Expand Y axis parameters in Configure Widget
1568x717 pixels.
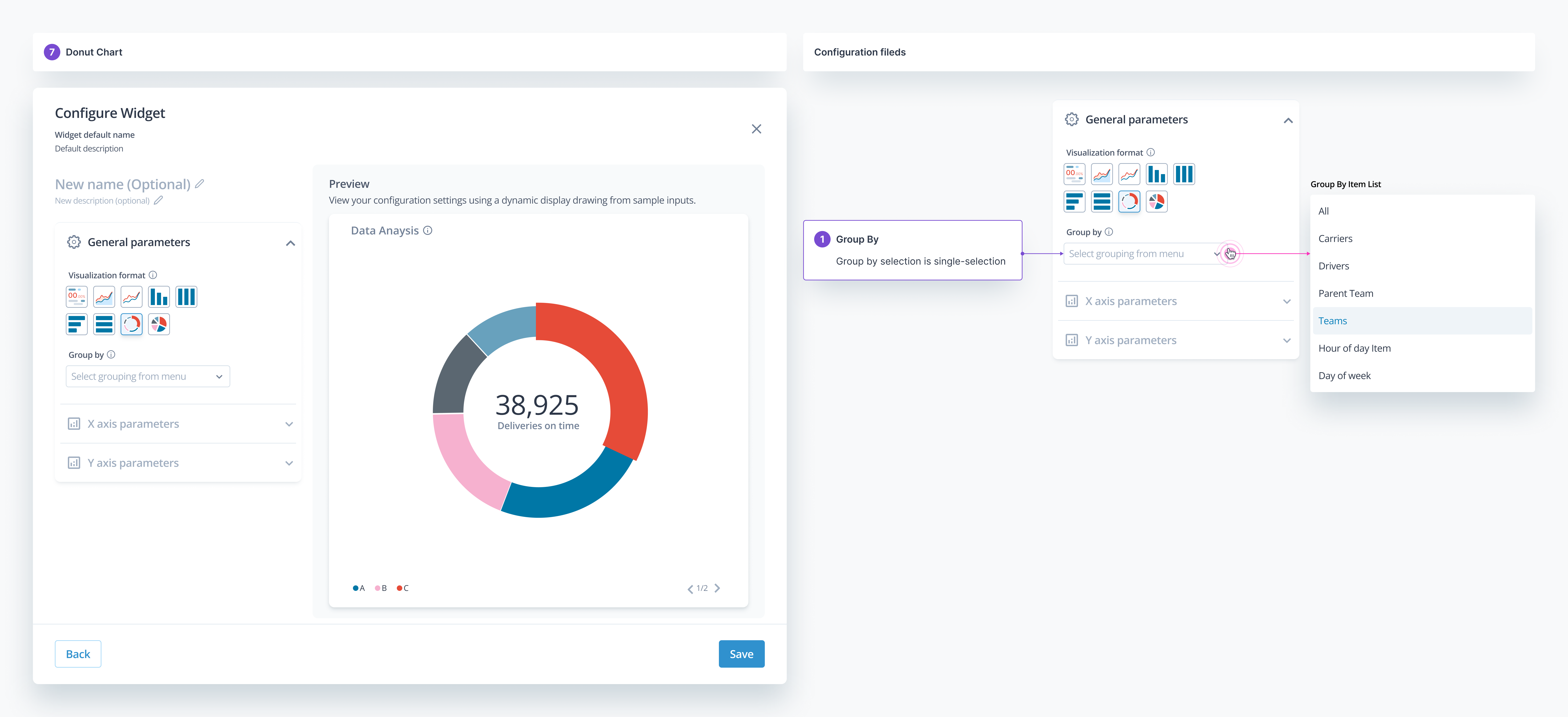(x=289, y=463)
